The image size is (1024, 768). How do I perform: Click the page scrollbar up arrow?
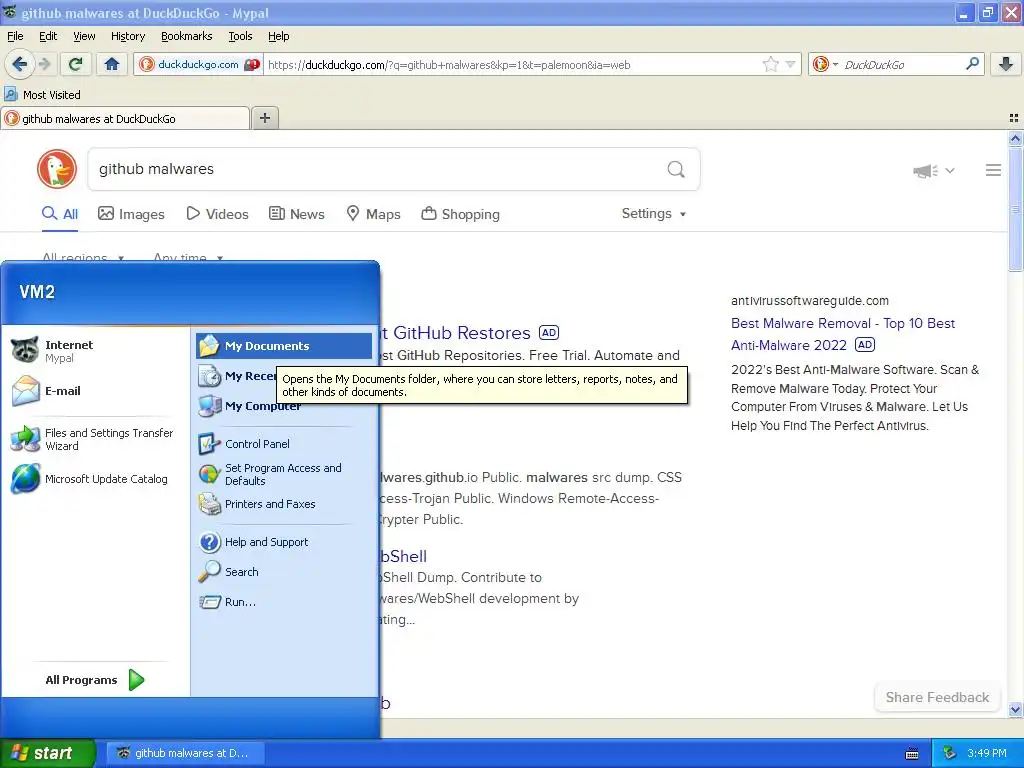1015,138
